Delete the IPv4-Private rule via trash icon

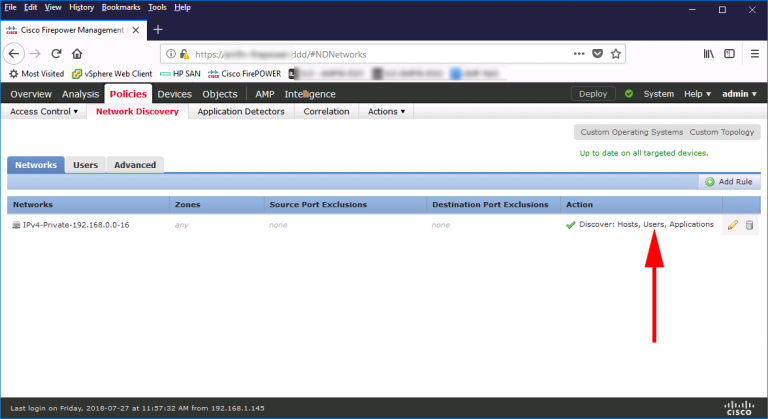(749, 225)
